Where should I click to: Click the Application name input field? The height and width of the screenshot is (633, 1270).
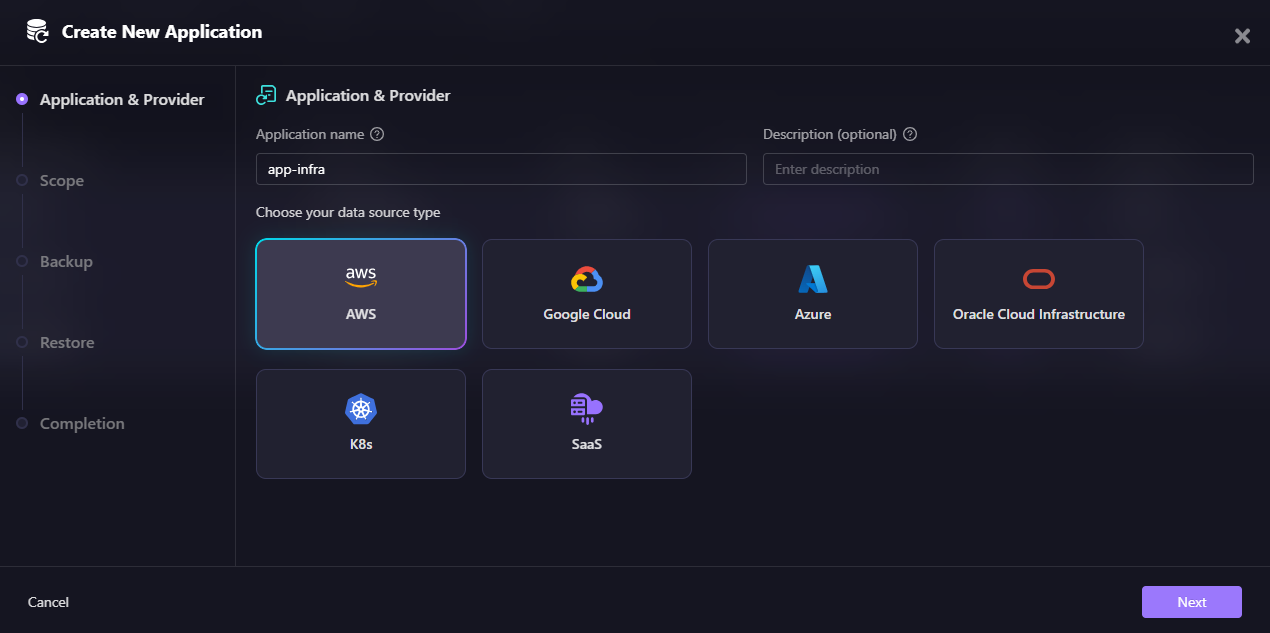501,169
